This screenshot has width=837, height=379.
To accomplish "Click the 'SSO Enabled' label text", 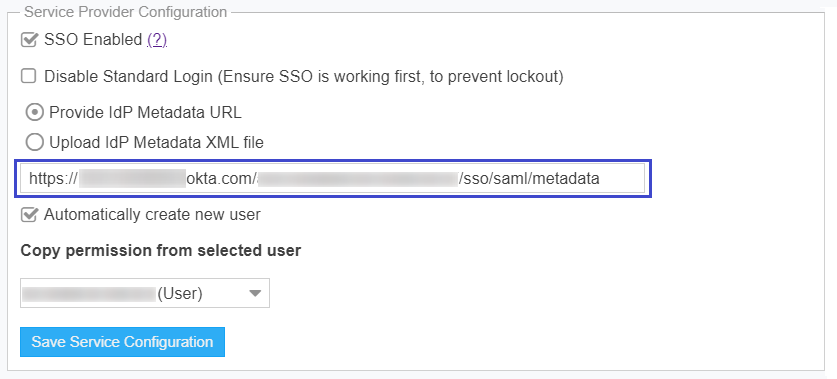I will coord(93,40).
